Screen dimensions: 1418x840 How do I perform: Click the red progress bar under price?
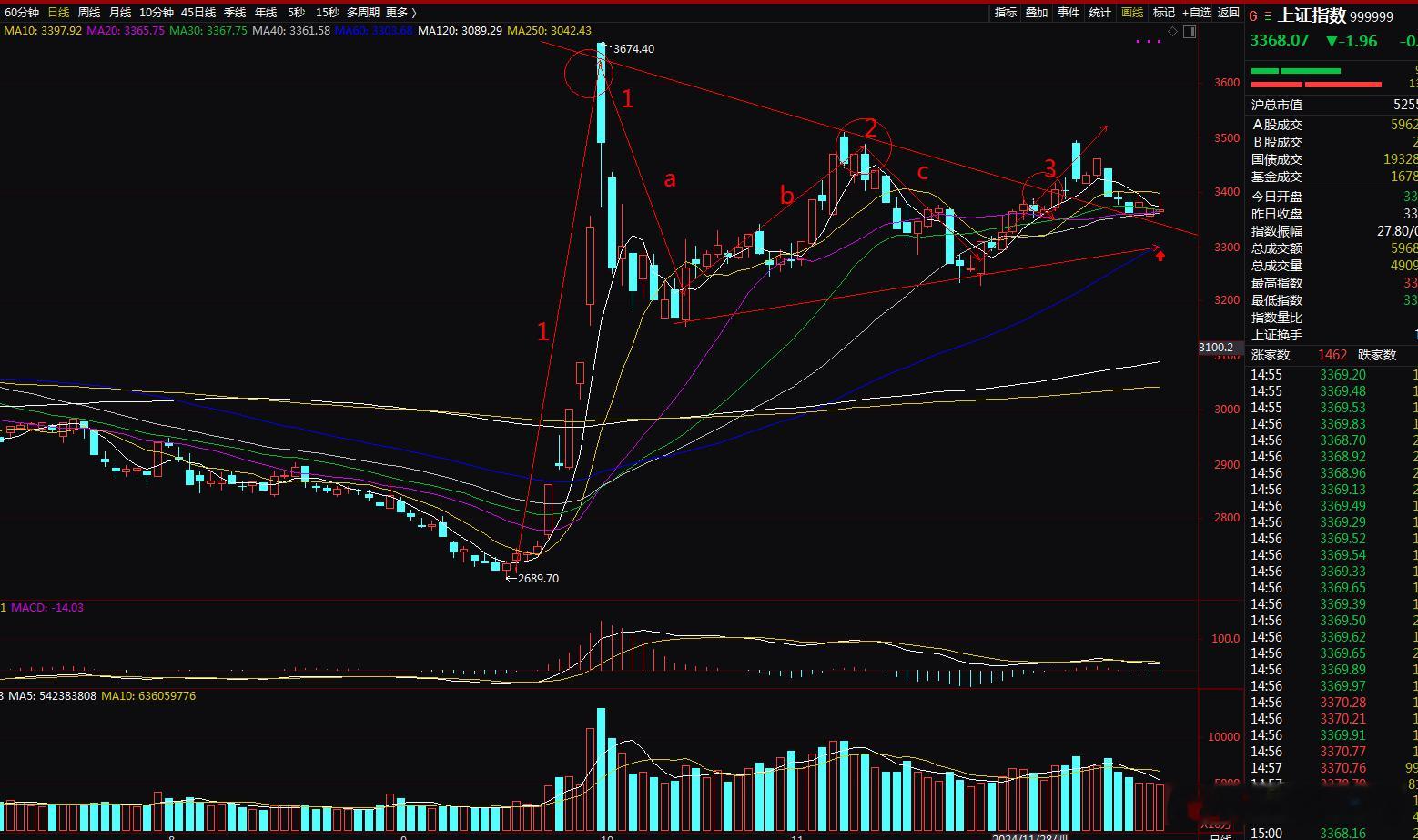point(1316,84)
